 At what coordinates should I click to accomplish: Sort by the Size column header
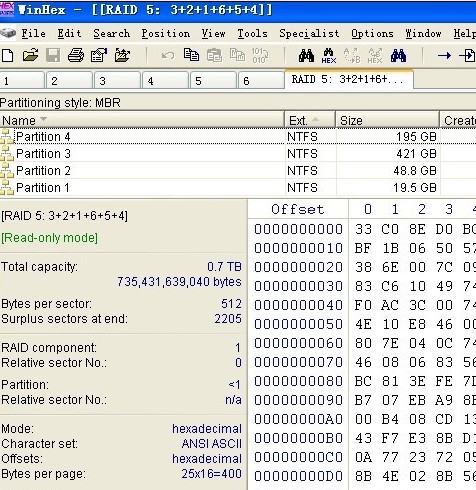(387, 120)
